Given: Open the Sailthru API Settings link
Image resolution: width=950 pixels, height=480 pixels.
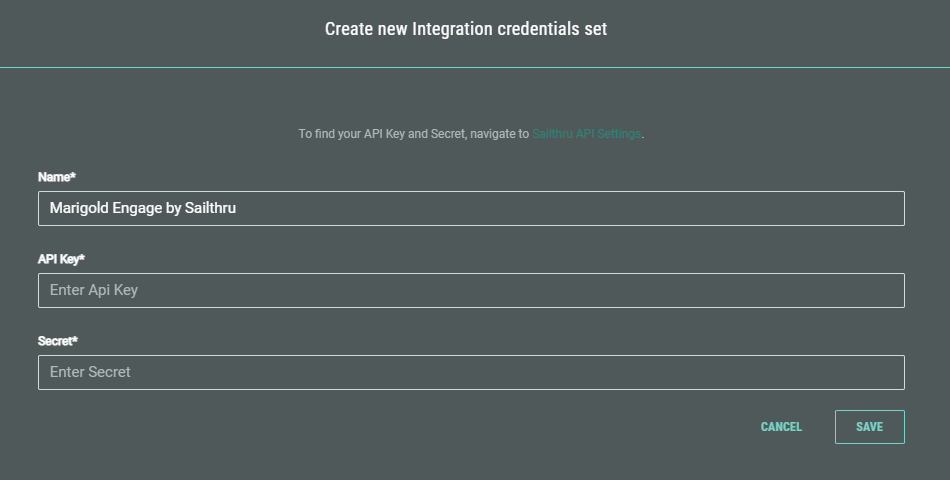Looking at the screenshot, I should [586, 133].
